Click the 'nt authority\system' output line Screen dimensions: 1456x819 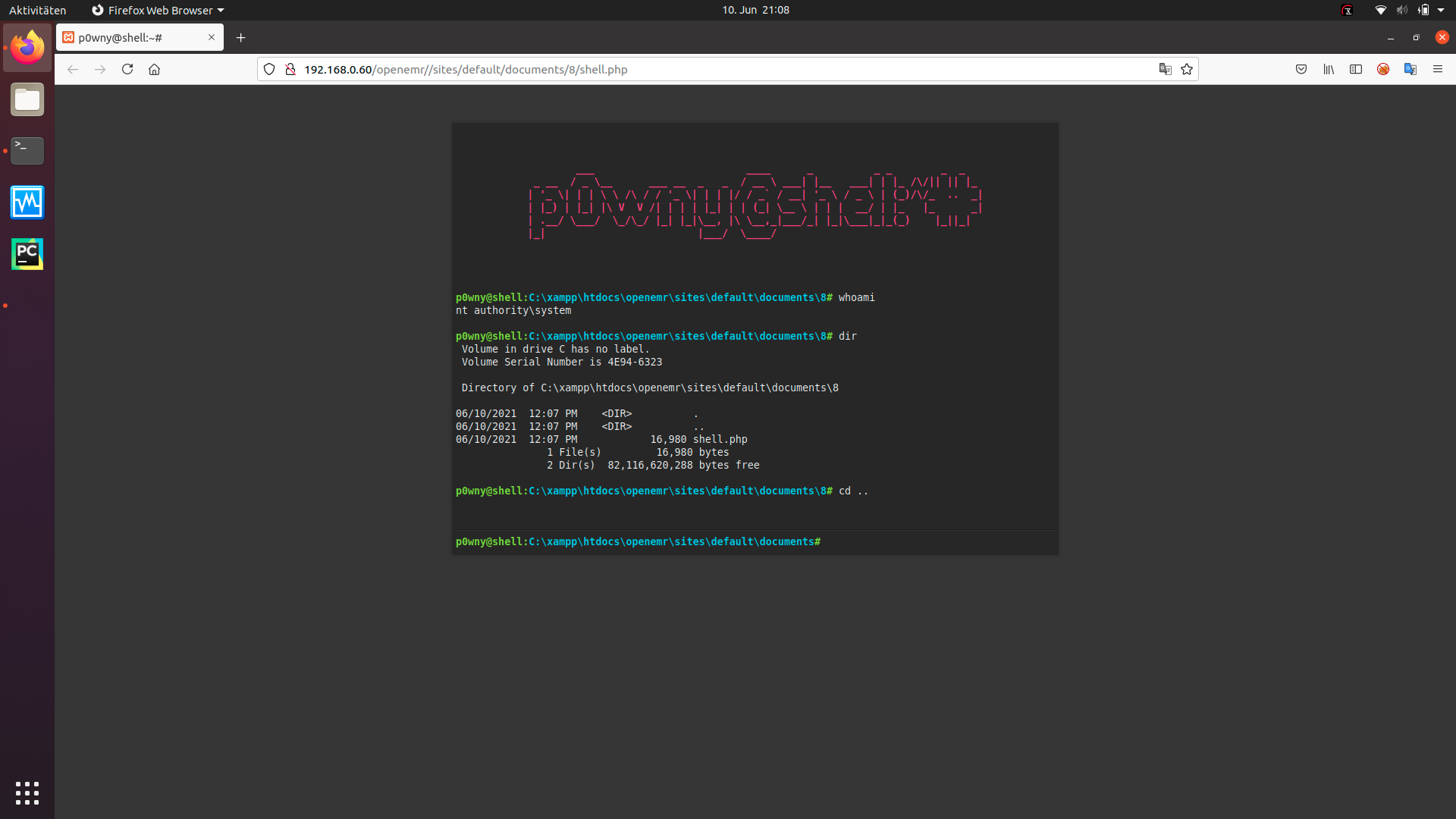point(513,311)
